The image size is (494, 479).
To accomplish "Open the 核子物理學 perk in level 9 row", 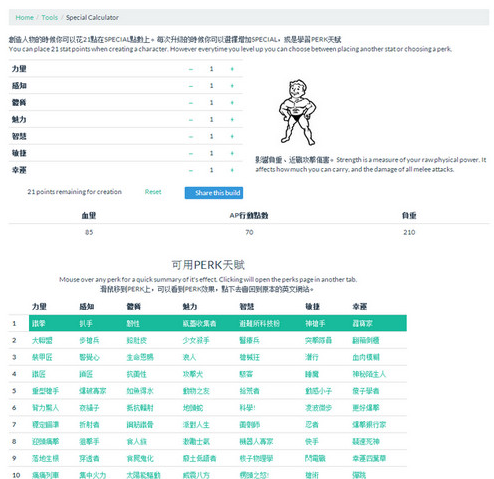I will click(x=256, y=459).
